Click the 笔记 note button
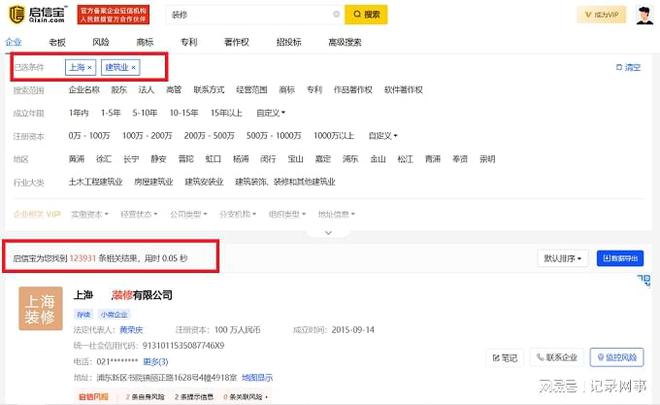This screenshot has height=405, width=660. (505, 358)
